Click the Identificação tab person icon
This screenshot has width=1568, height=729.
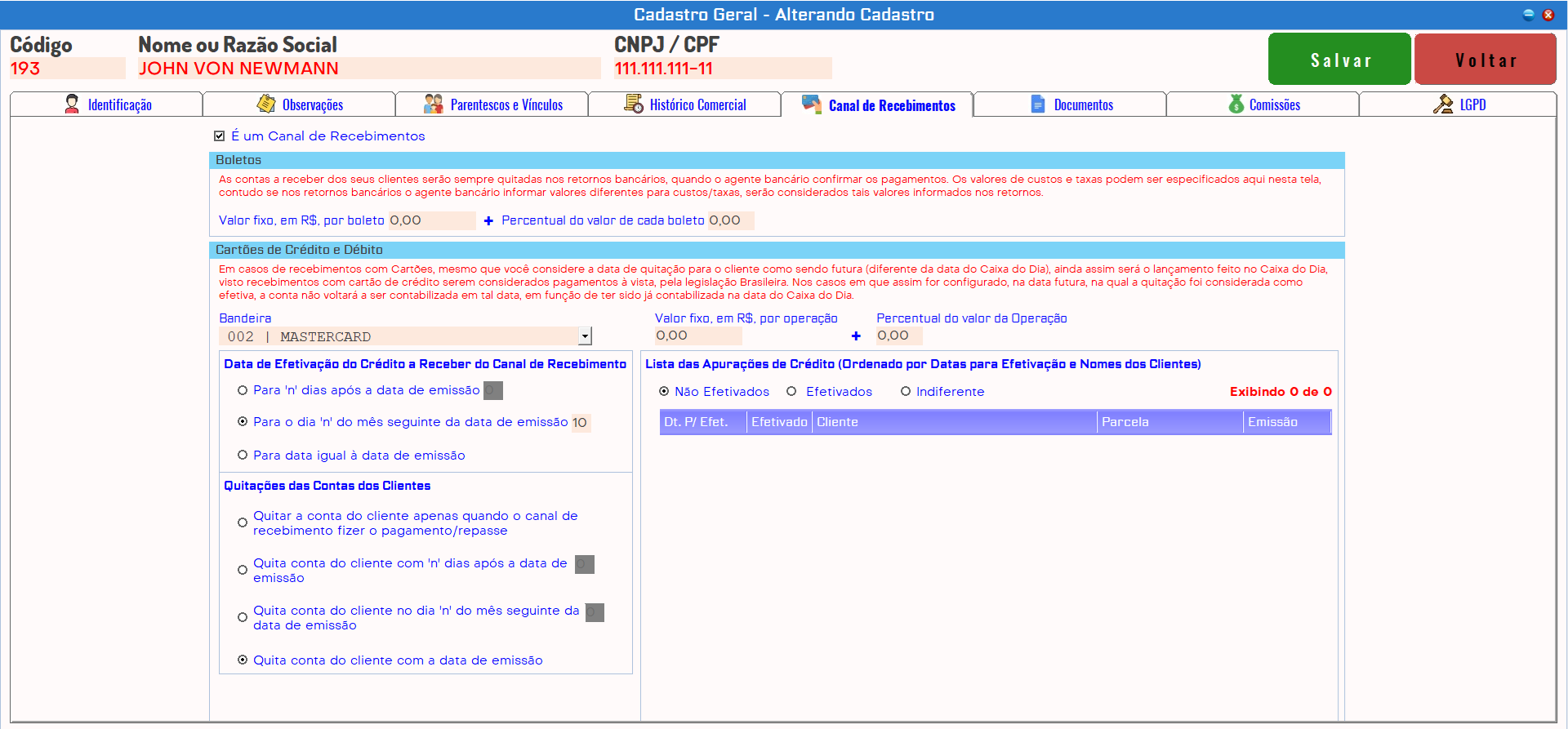click(x=72, y=104)
